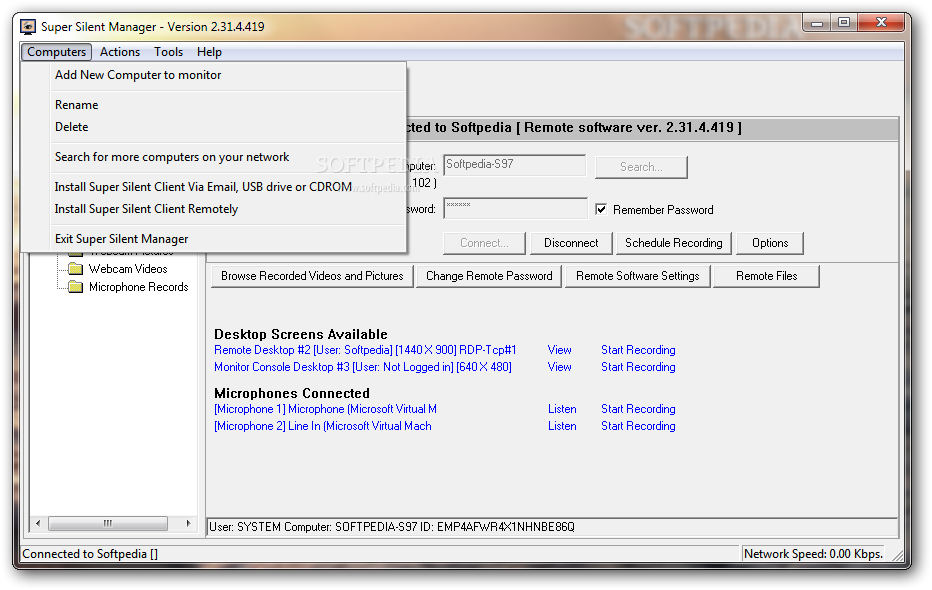Open the Help menu
The width and height of the screenshot is (932, 590).
[x=209, y=52]
